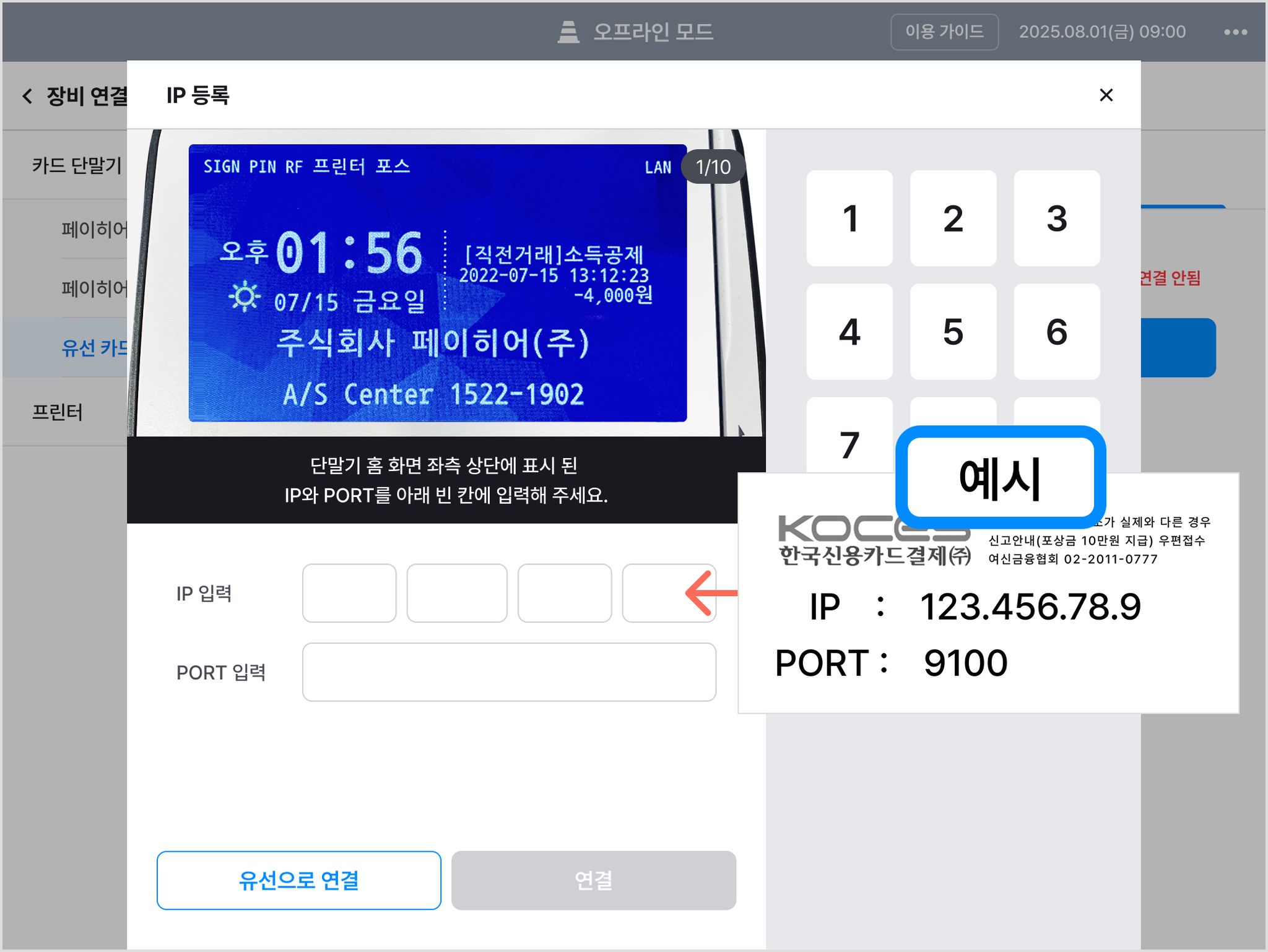Tap number 5 on the keypad
1268x952 pixels.
tap(953, 332)
